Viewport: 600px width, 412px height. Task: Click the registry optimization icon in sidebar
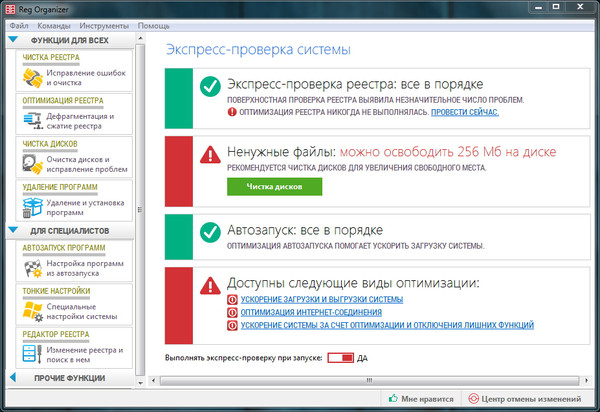click(x=32, y=121)
